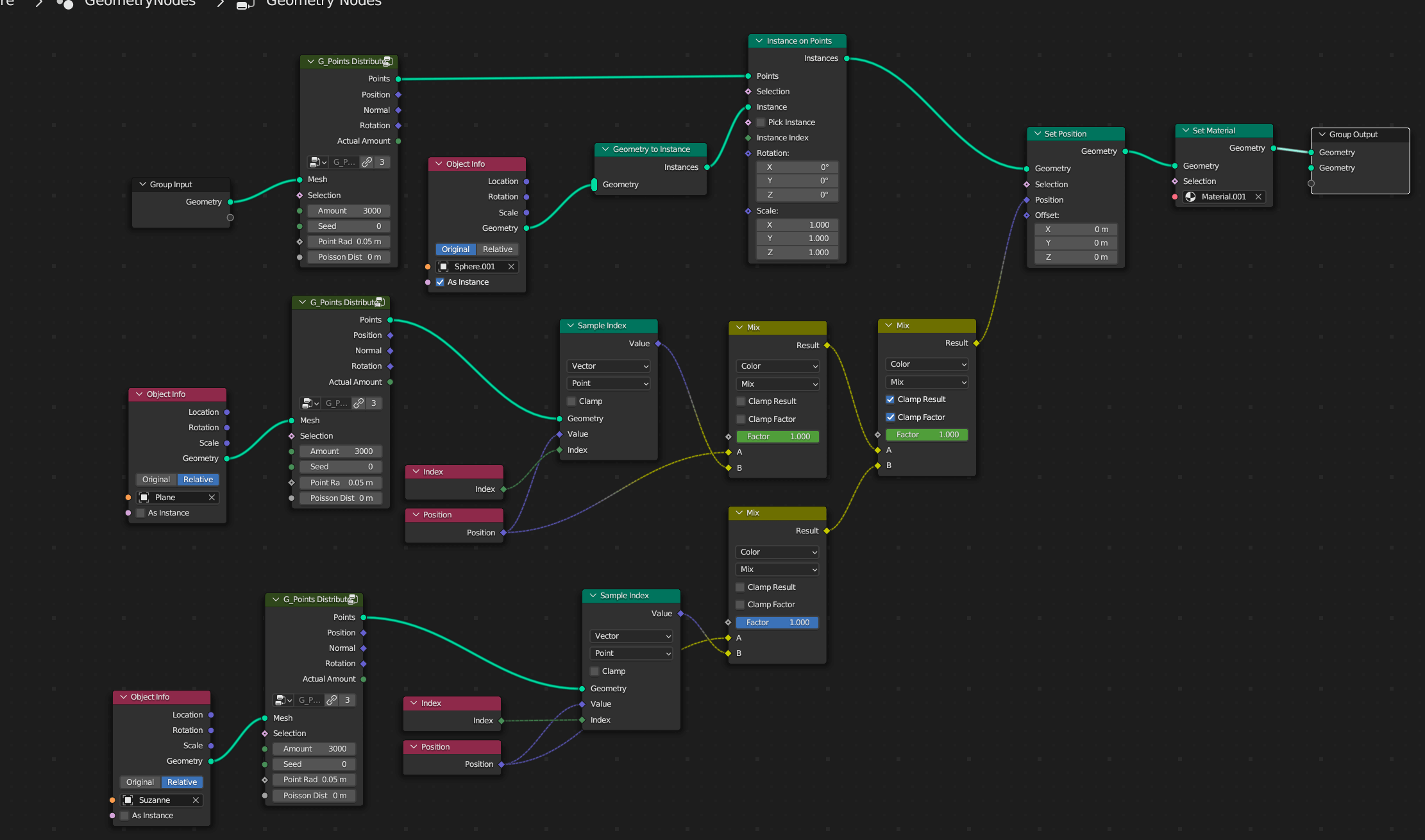
Task: Clear Material.001 using the X icon
Action: pos(1258,197)
